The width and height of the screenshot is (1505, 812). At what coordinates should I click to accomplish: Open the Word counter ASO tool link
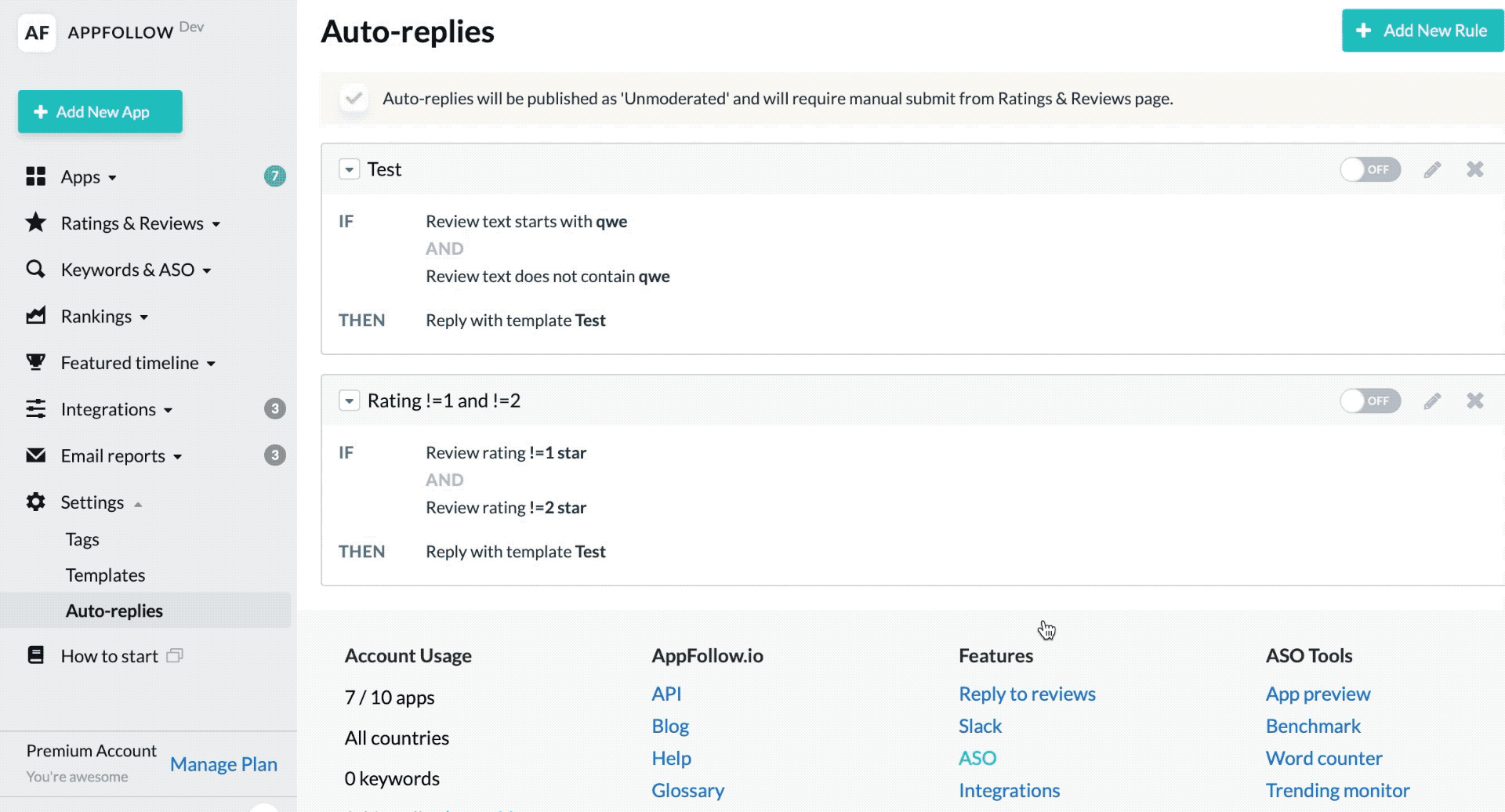[x=1323, y=758]
